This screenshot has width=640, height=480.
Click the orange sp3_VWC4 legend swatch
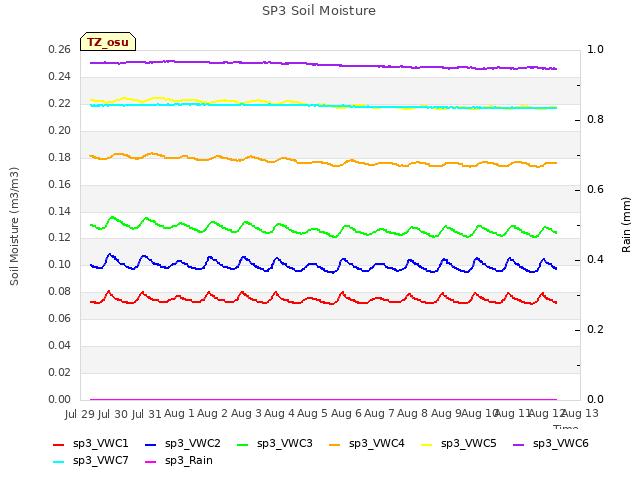(x=335, y=445)
